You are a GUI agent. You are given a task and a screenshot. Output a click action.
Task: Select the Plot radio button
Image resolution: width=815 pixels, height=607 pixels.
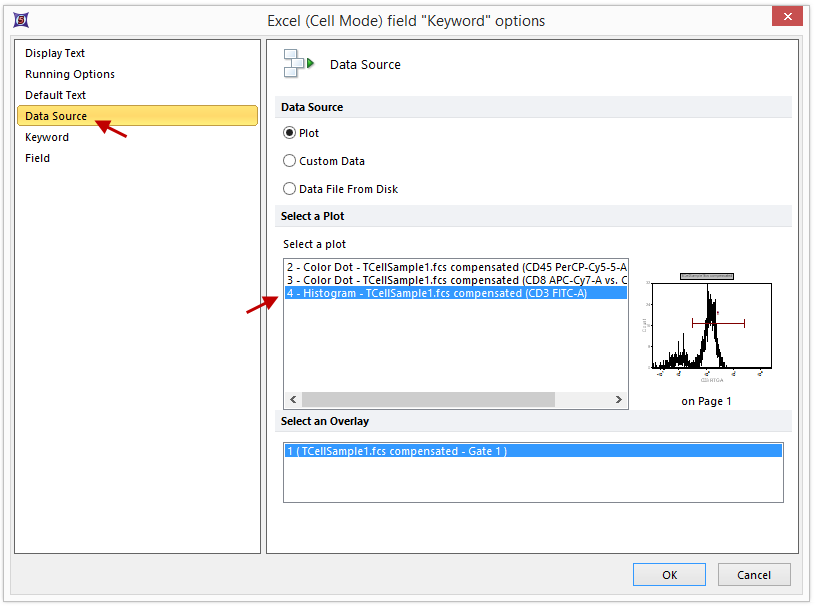[x=290, y=133]
